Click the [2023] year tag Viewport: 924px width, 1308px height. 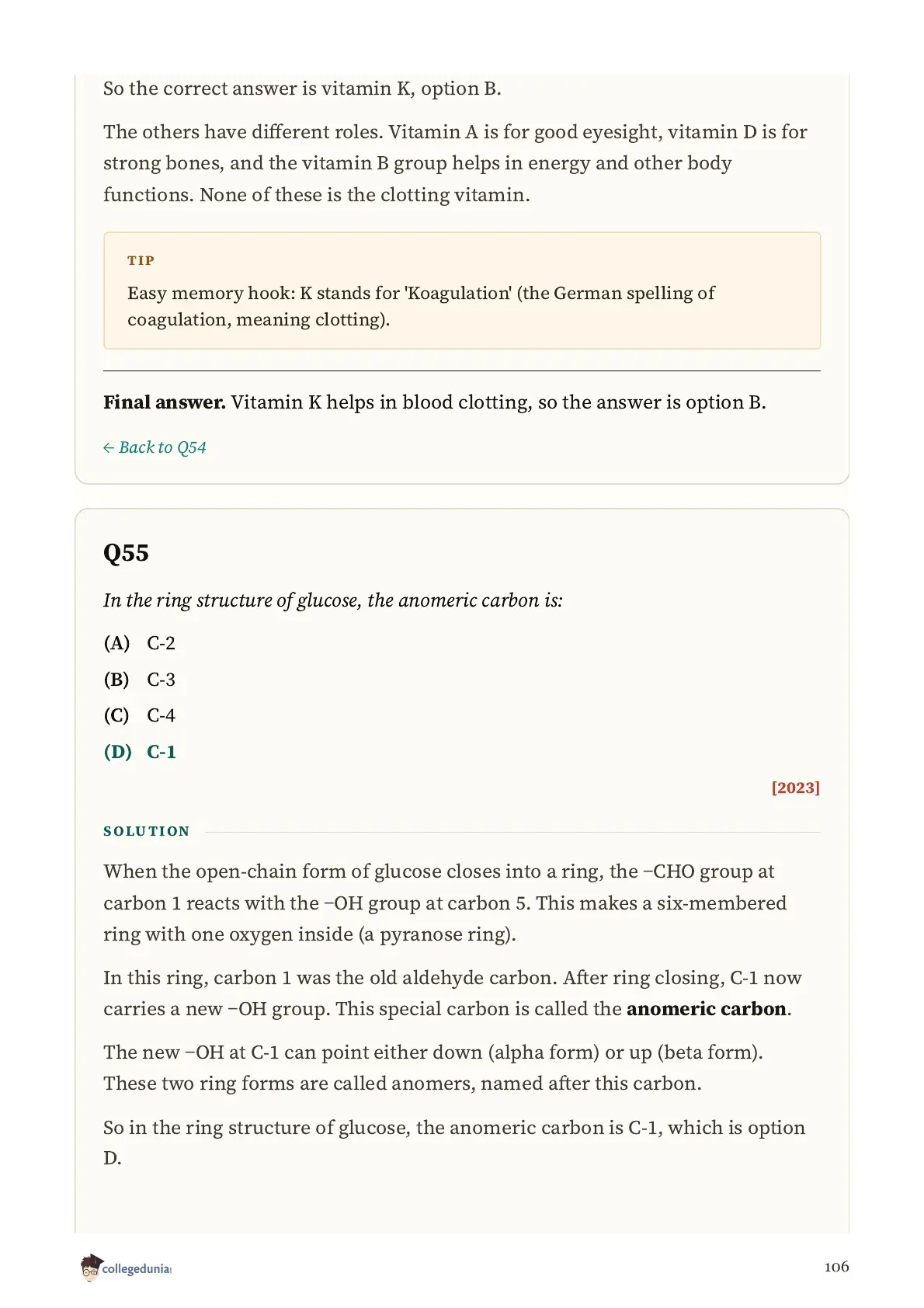(795, 788)
